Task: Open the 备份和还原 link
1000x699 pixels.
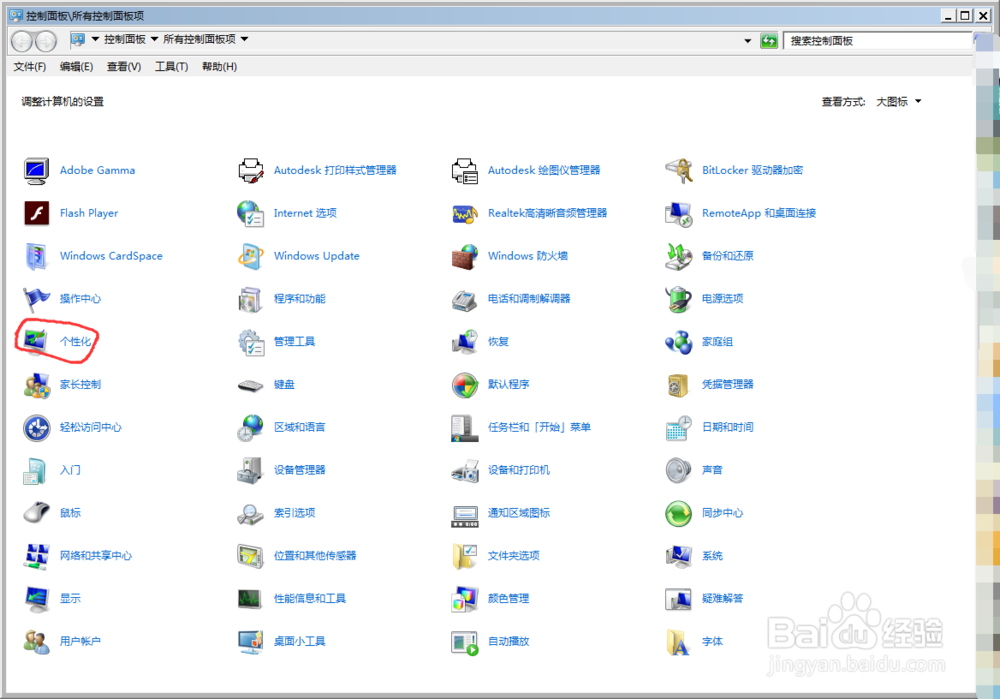Action: 728,256
